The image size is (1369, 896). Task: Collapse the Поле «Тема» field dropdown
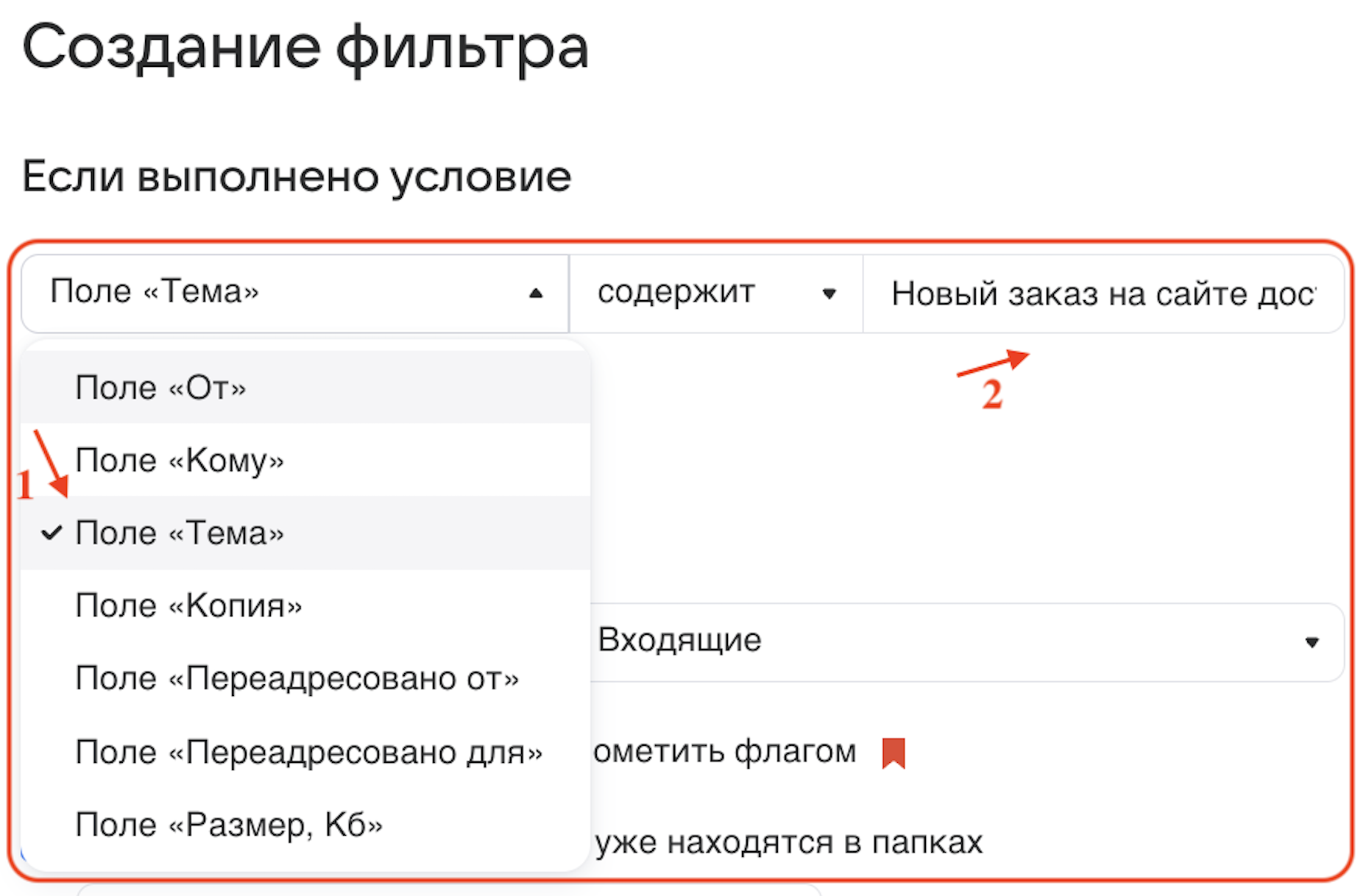[x=294, y=294]
